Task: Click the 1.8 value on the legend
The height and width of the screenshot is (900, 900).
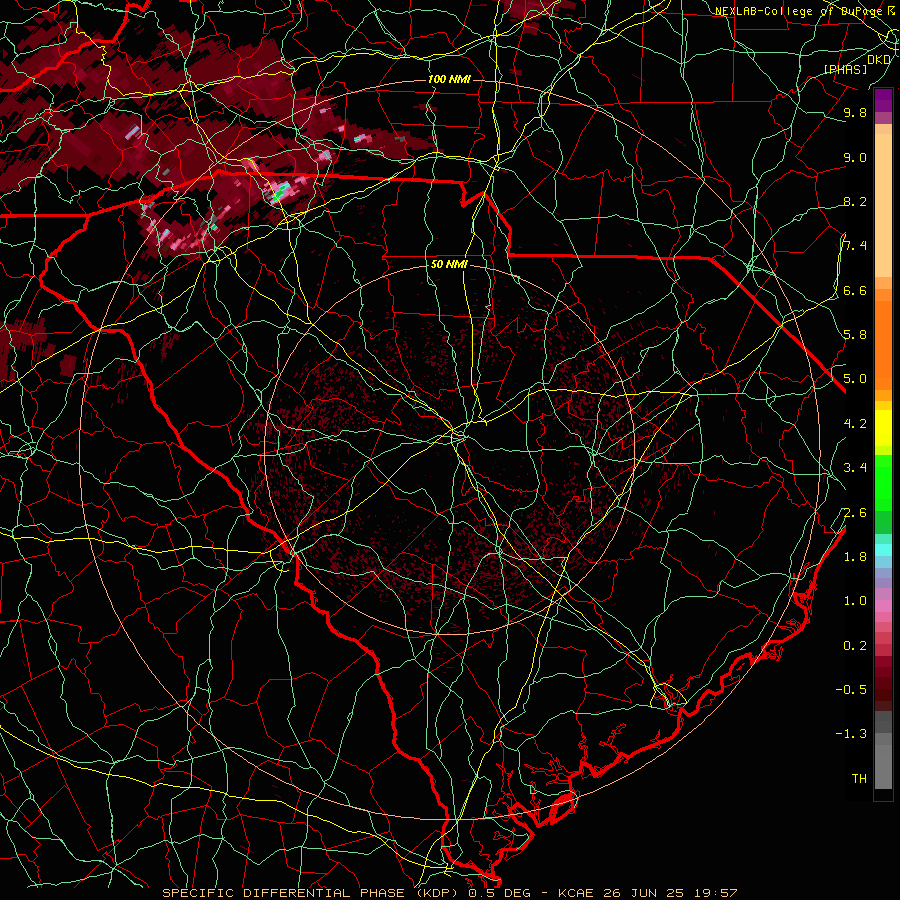Action: pyautogui.click(x=855, y=557)
